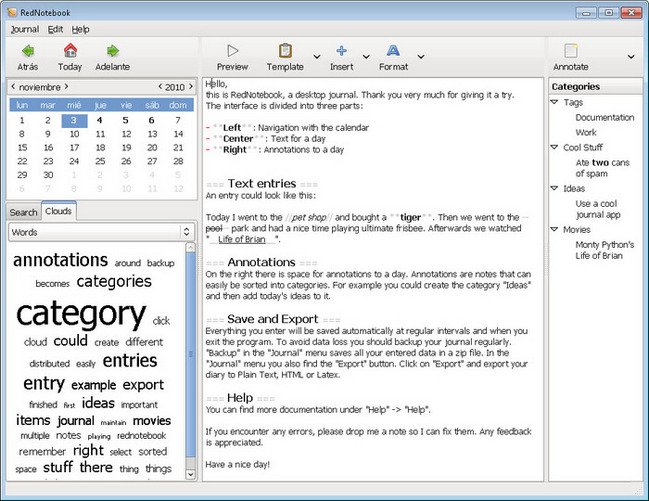
Task: Click the cloud scrollbar down arrow
Action: coord(190,474)
